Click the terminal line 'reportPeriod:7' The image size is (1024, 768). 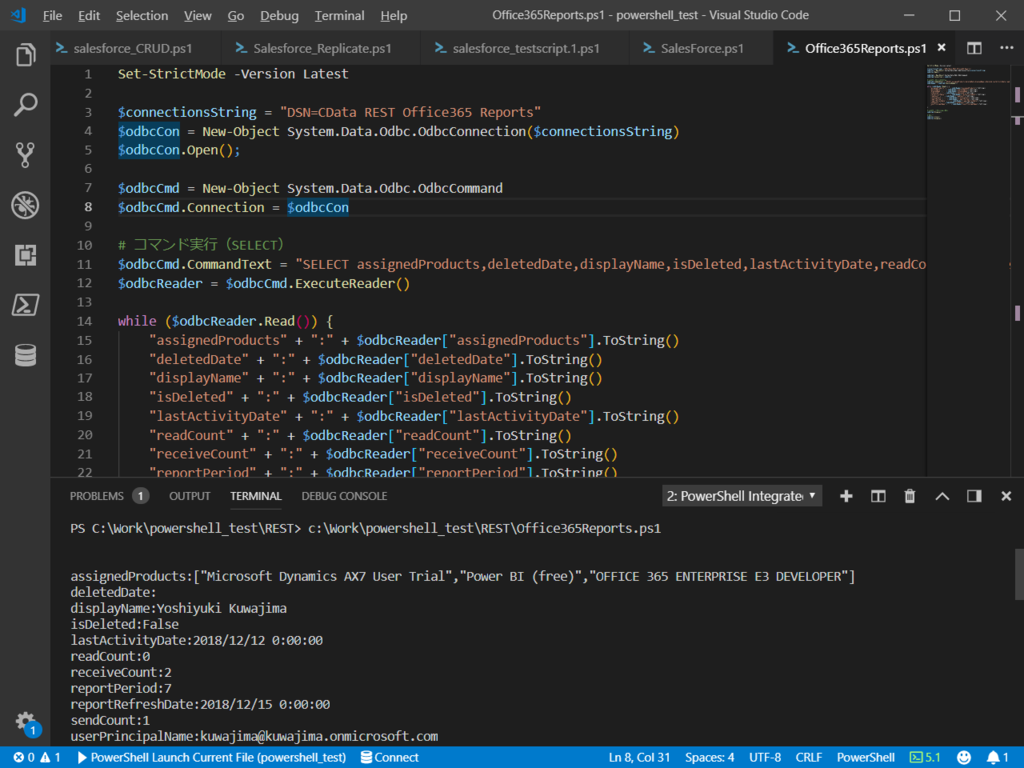121,688
